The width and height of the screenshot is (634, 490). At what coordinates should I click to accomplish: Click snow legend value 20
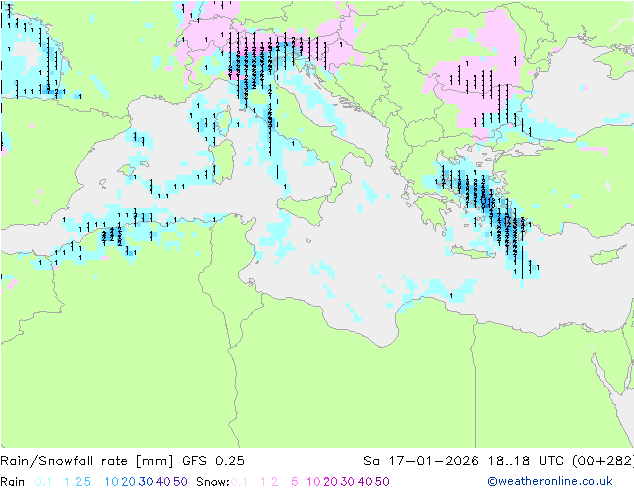point(330,482)
